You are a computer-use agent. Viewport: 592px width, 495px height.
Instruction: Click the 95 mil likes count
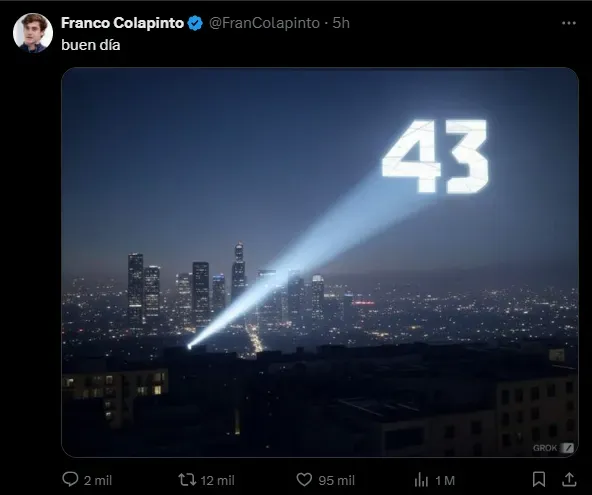[336, 481]
